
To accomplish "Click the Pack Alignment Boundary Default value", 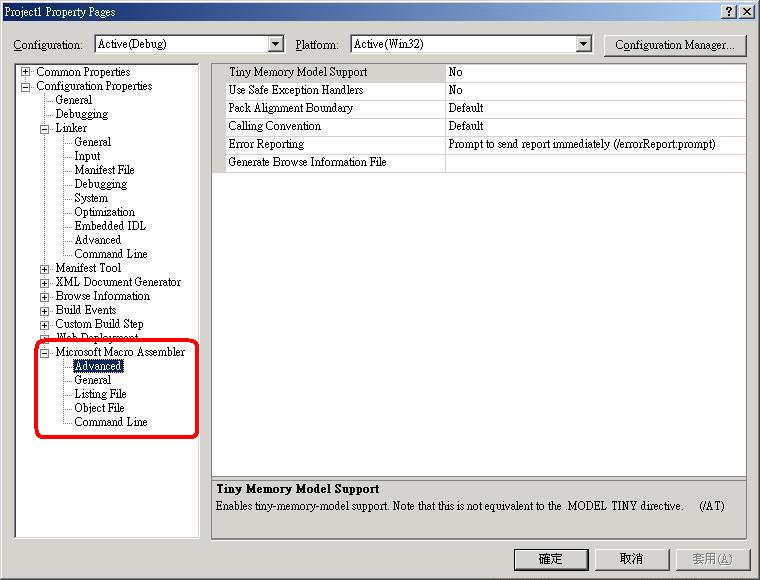I will pyautogui.click(x=596, y=109).
